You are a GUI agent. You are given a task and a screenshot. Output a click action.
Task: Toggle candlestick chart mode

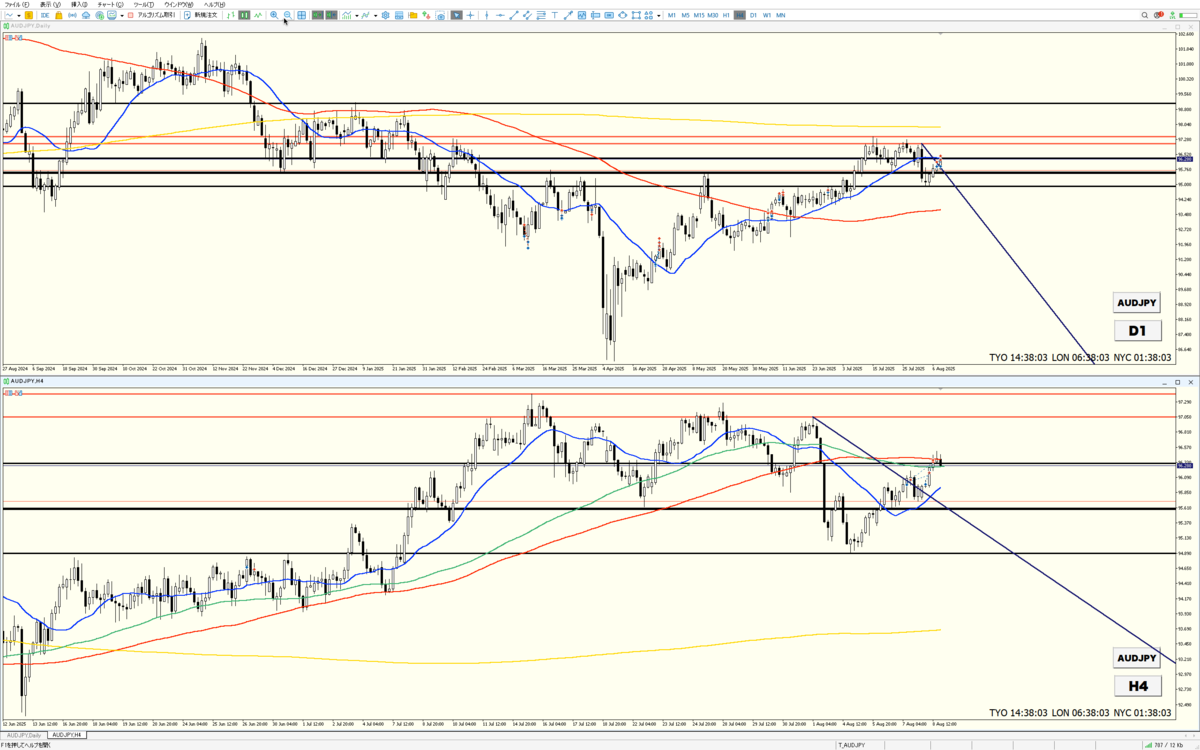pos(245,16)
